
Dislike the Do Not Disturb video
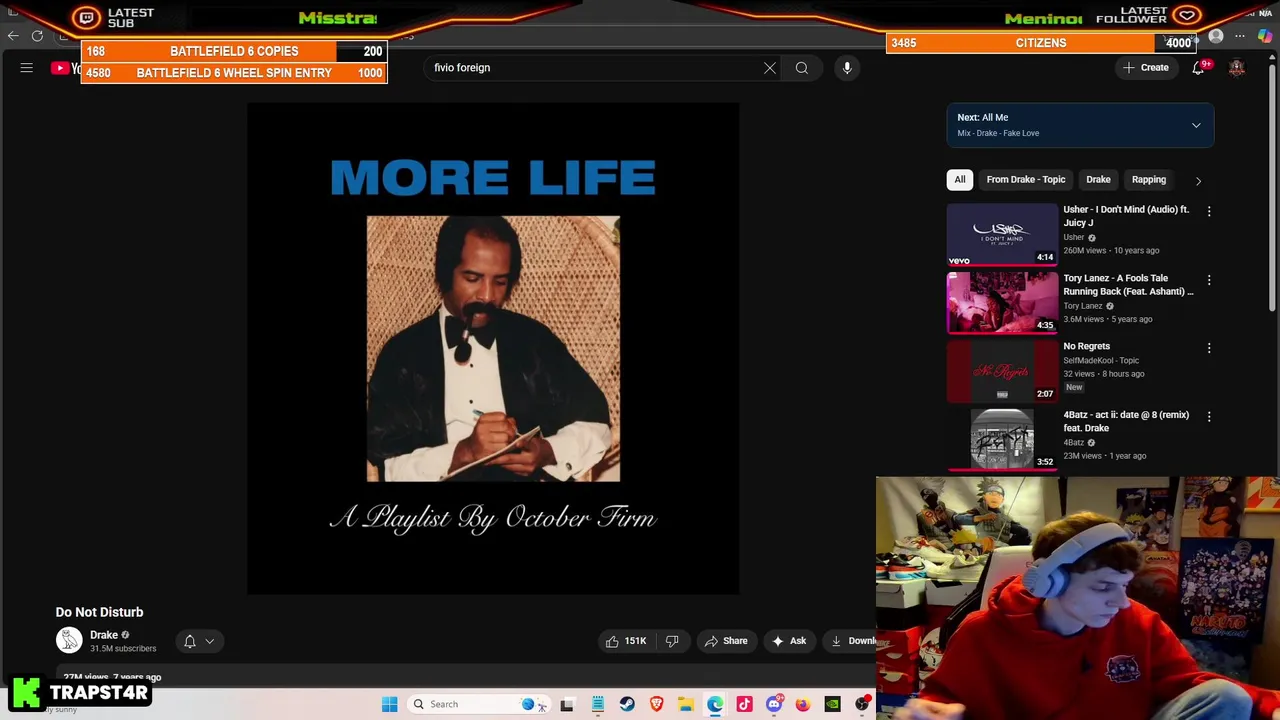point(672,641)
